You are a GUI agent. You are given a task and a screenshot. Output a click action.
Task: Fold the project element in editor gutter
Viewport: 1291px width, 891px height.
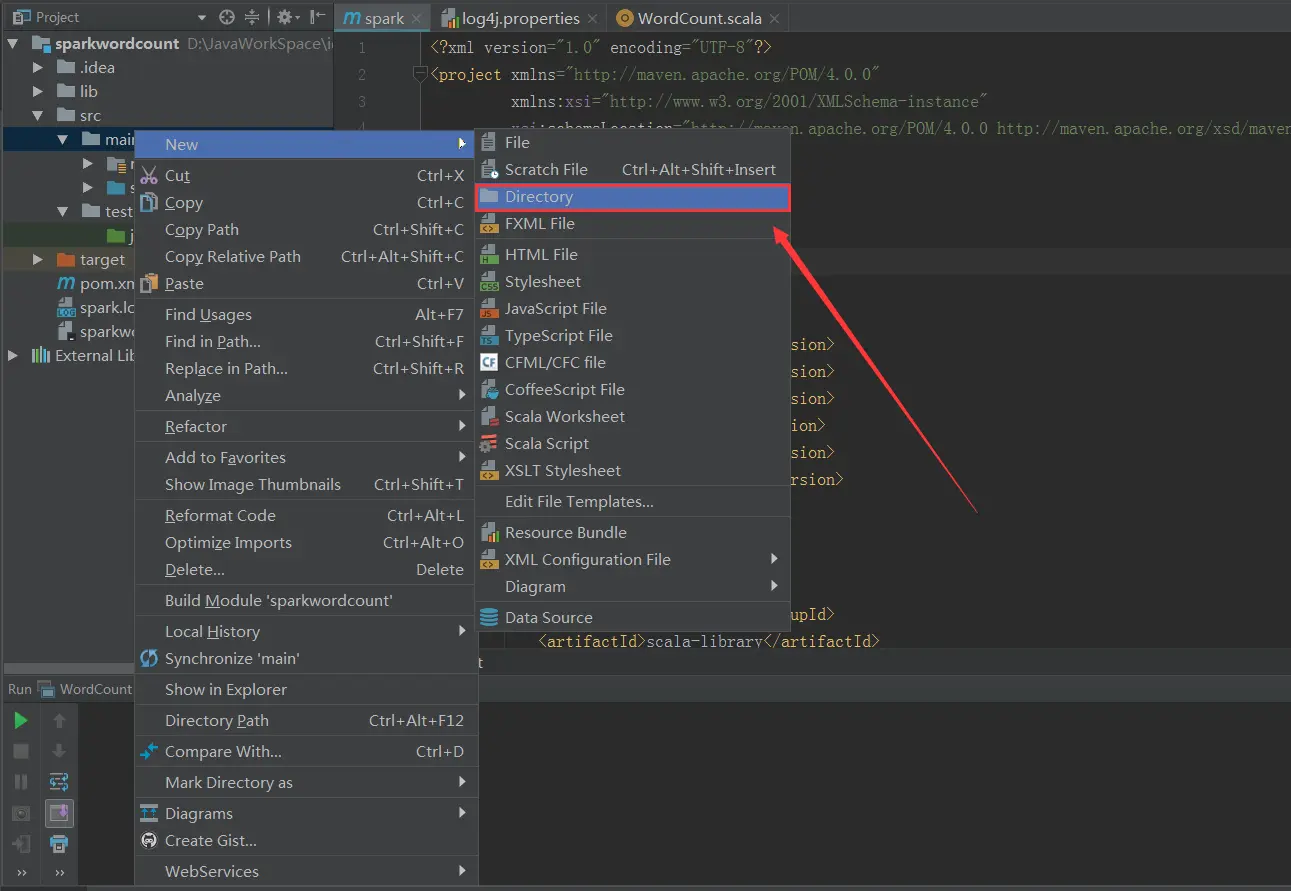(x=421, y=73)
